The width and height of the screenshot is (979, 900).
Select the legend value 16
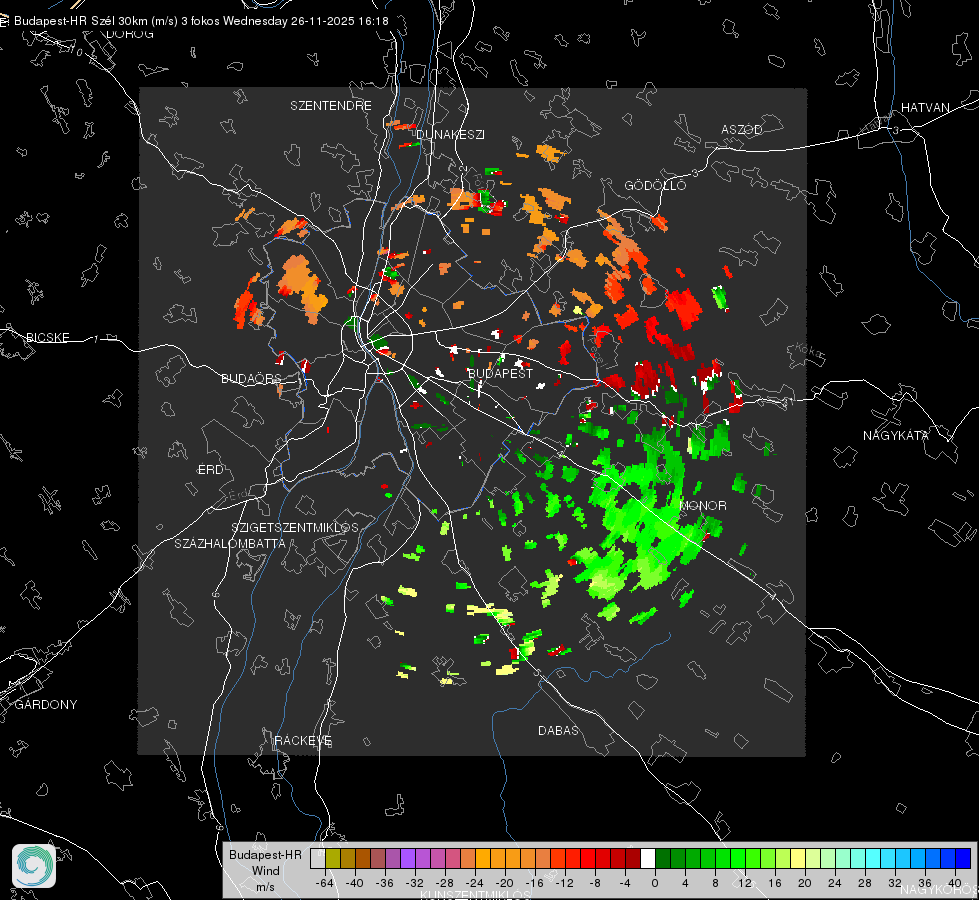point(775,883)
